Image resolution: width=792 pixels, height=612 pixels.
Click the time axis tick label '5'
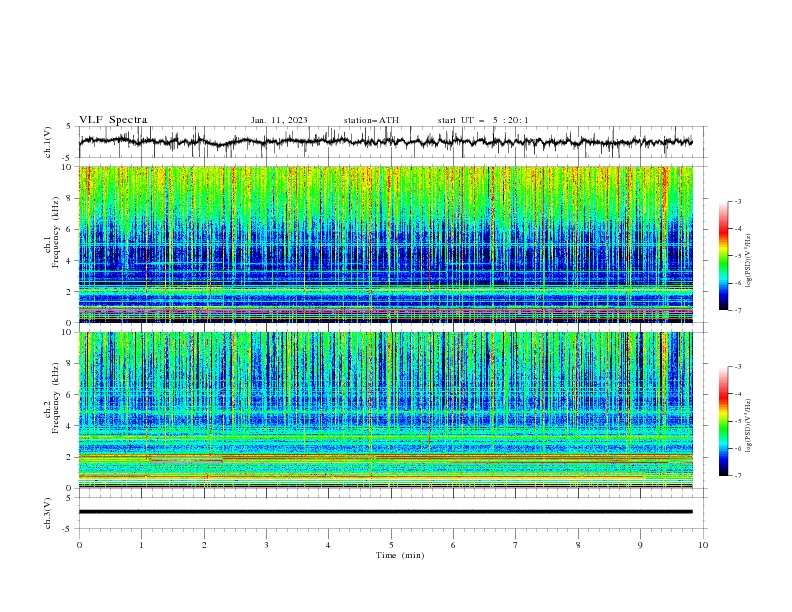pyautogui.click(x=391, y=545)
